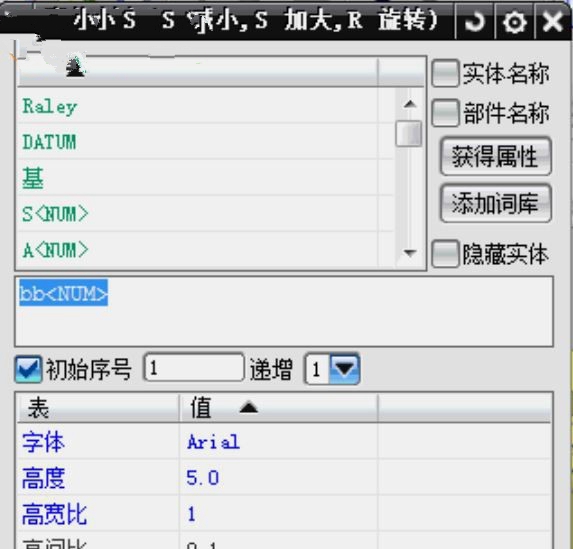Enable the 实体名称 checkbox
The width and height of the screenshot is (573, 549).
pos(445,73)
